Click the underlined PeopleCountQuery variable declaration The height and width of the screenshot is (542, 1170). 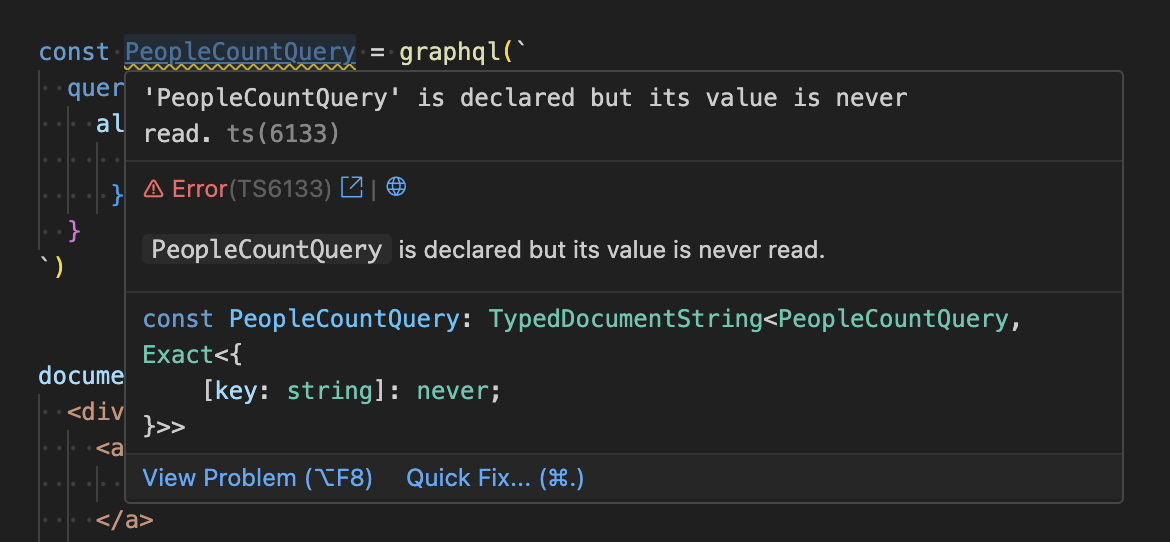(x=240, y=51)
